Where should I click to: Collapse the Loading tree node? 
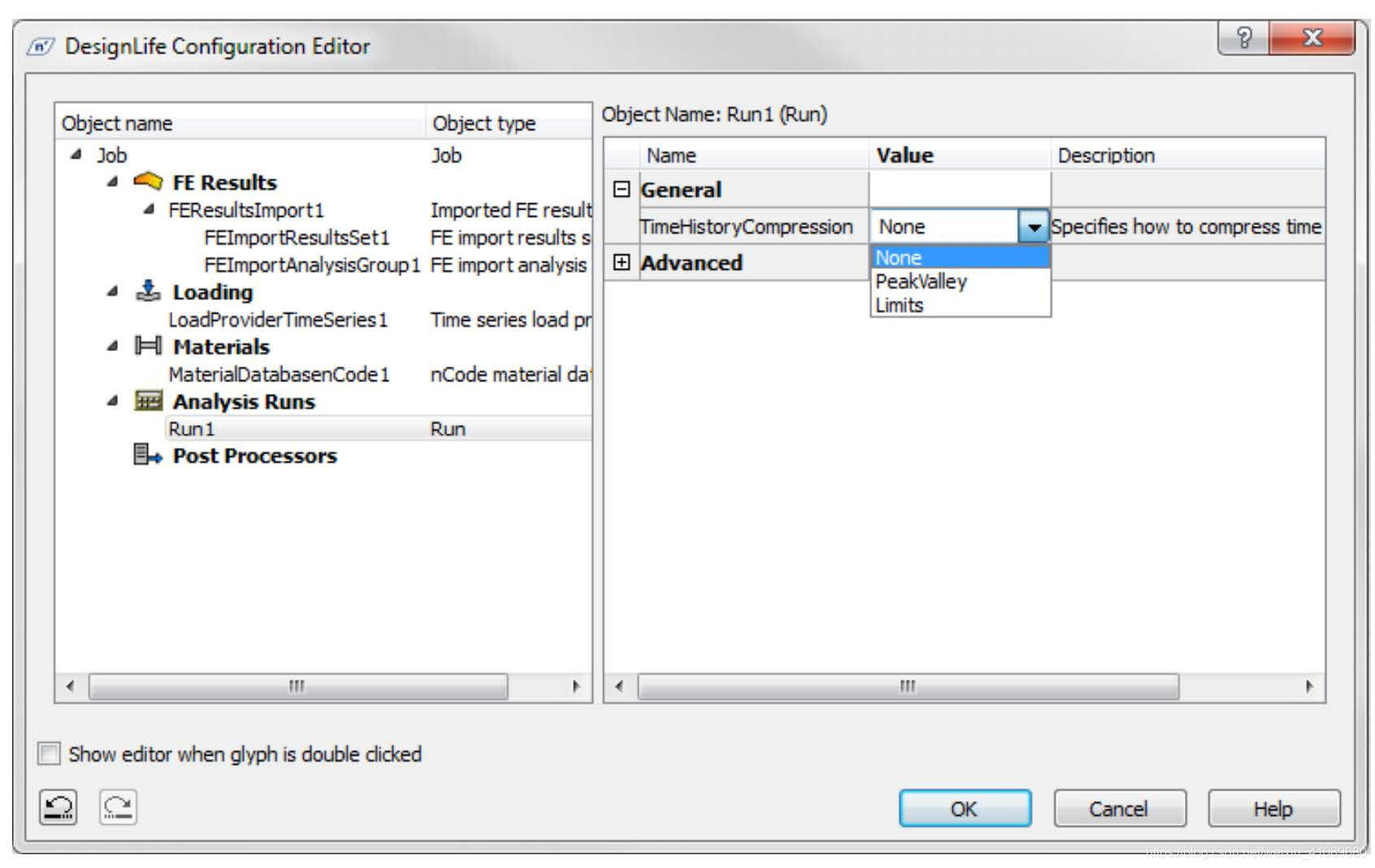click(x=112, y=291)
